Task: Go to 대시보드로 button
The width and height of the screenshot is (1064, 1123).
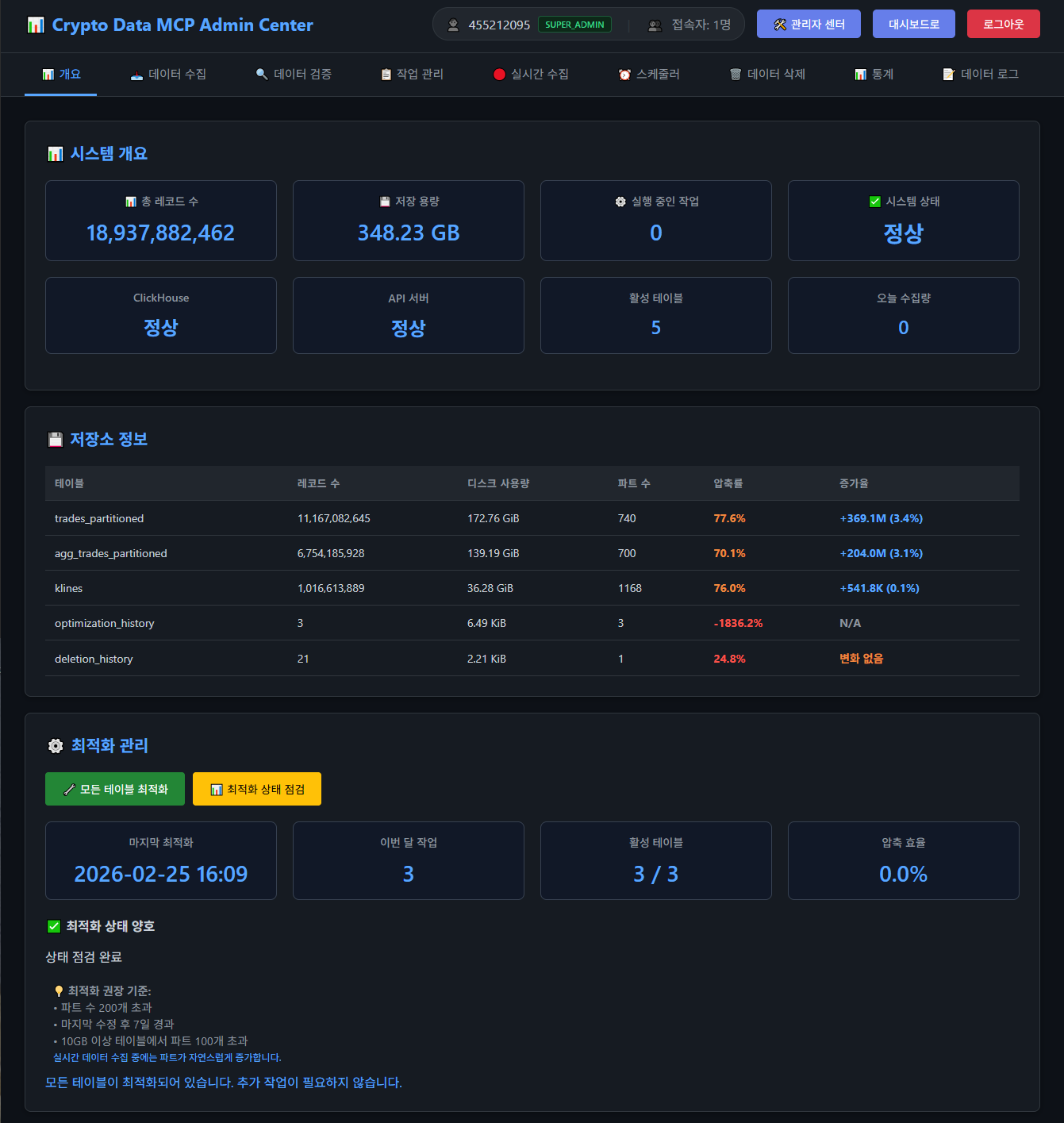Action: click(913, 25)
